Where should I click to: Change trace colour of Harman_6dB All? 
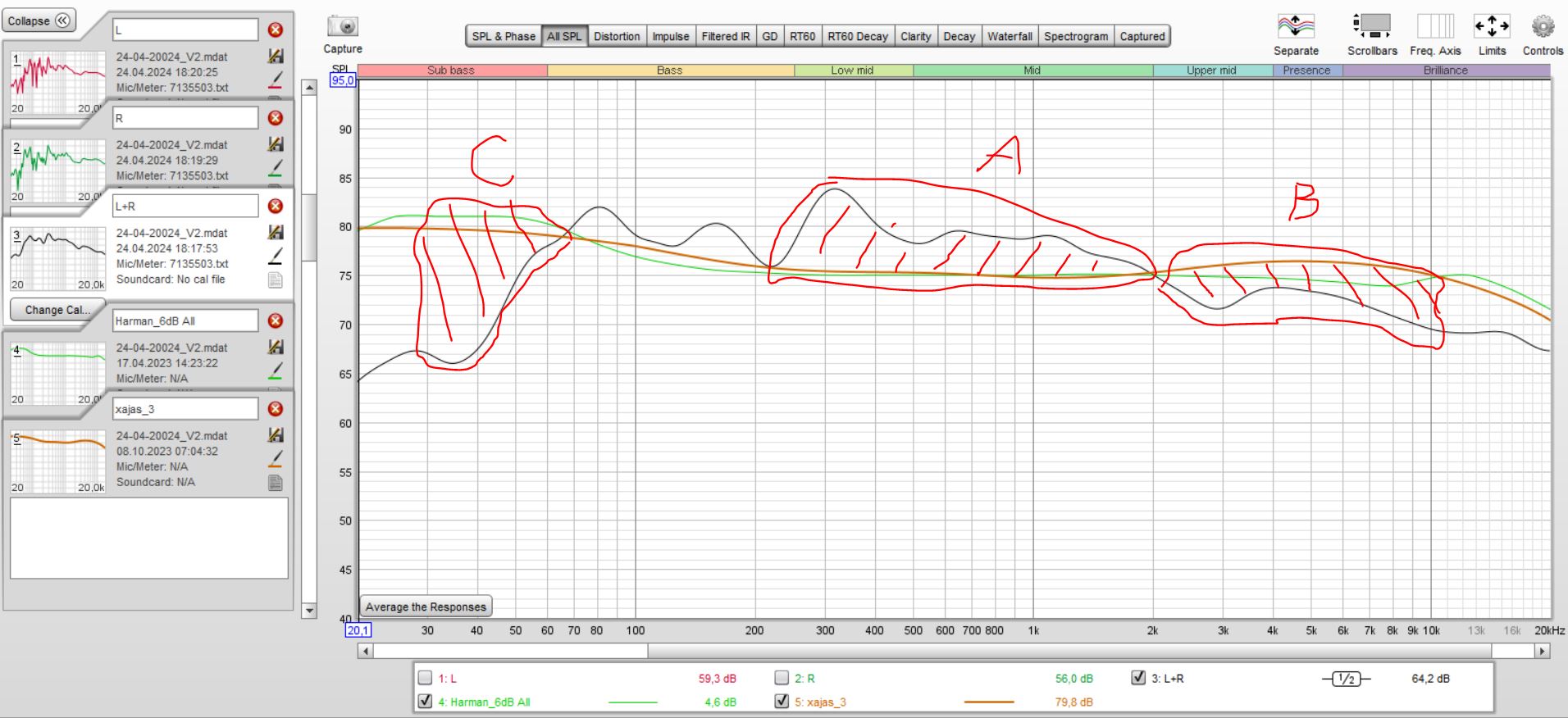(x=276, y=370)
